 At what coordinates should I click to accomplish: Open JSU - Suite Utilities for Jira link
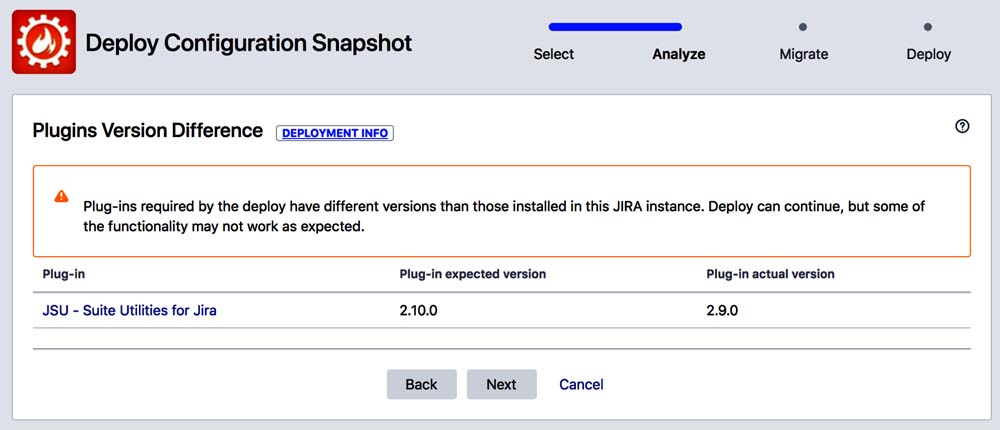pos(129,310)
